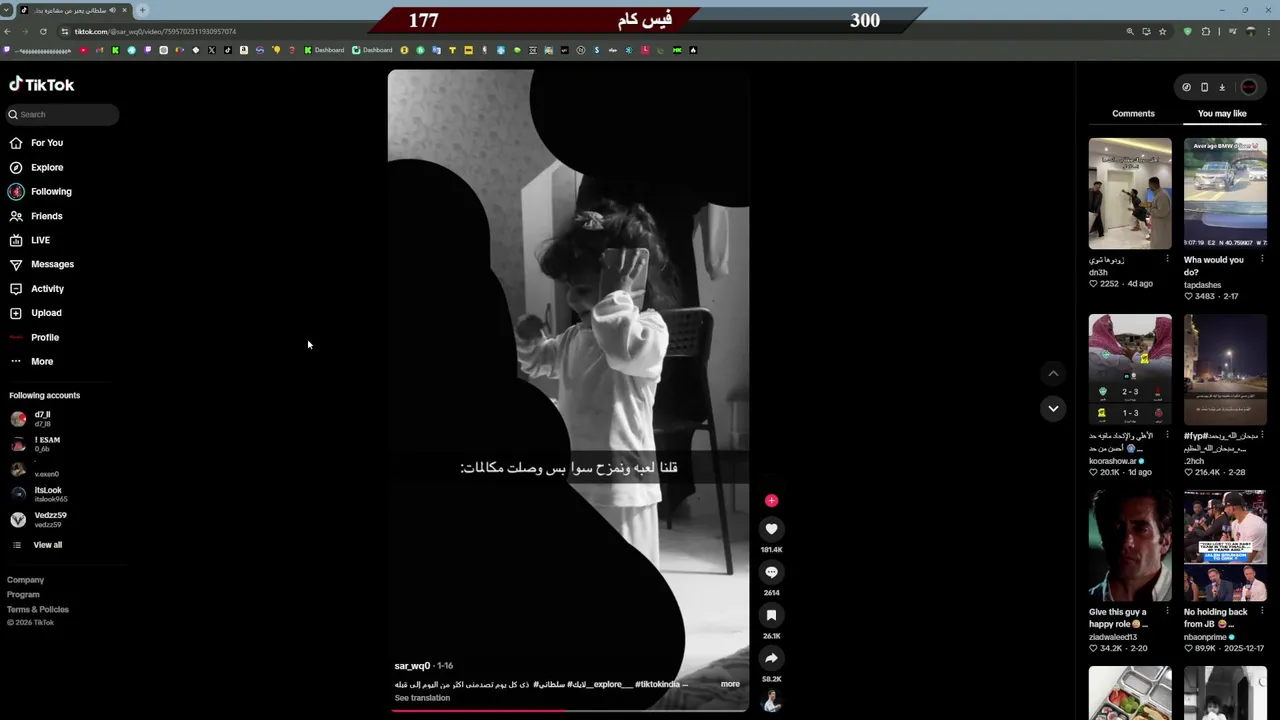Click the Search input field
Image resolution: width=1280 pixels, height=720 pixels.
click(x=62, y=114)
